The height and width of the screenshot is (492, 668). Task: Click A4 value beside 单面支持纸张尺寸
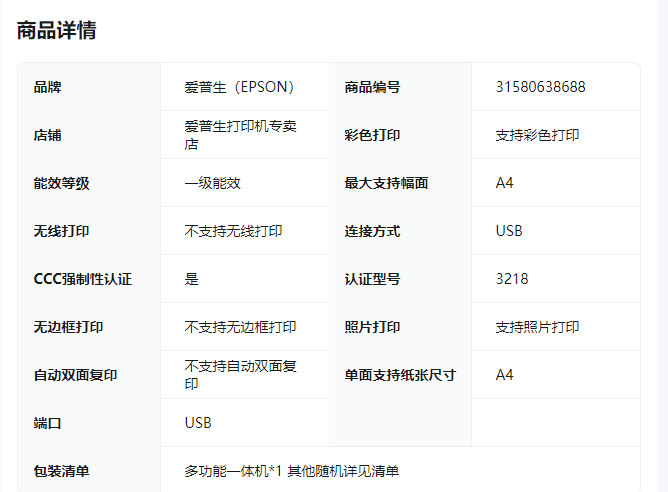click(504, 375)
